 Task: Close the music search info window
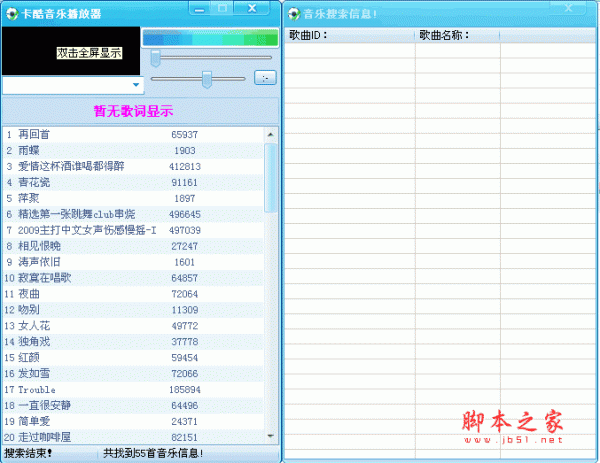pyautogui.click(x=568, y=8)
